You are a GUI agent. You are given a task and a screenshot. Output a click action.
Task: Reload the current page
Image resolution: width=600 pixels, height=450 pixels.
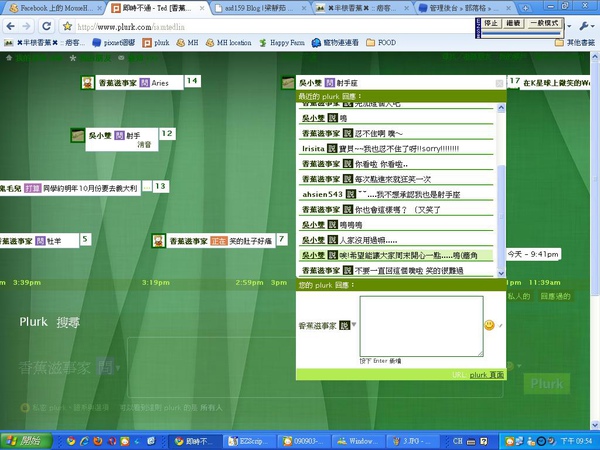pos(47,26)
